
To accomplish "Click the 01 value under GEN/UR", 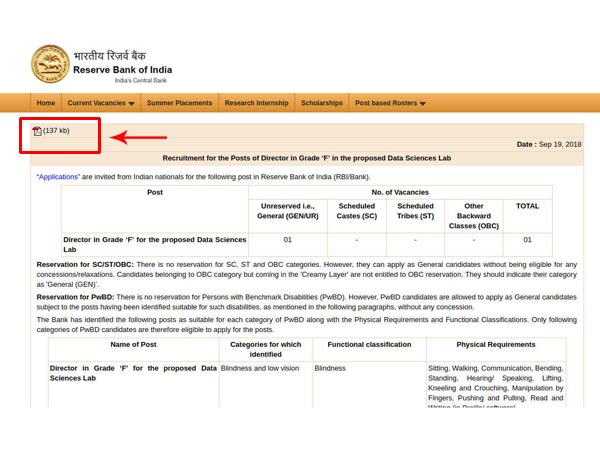I will (x=288, y=240).
